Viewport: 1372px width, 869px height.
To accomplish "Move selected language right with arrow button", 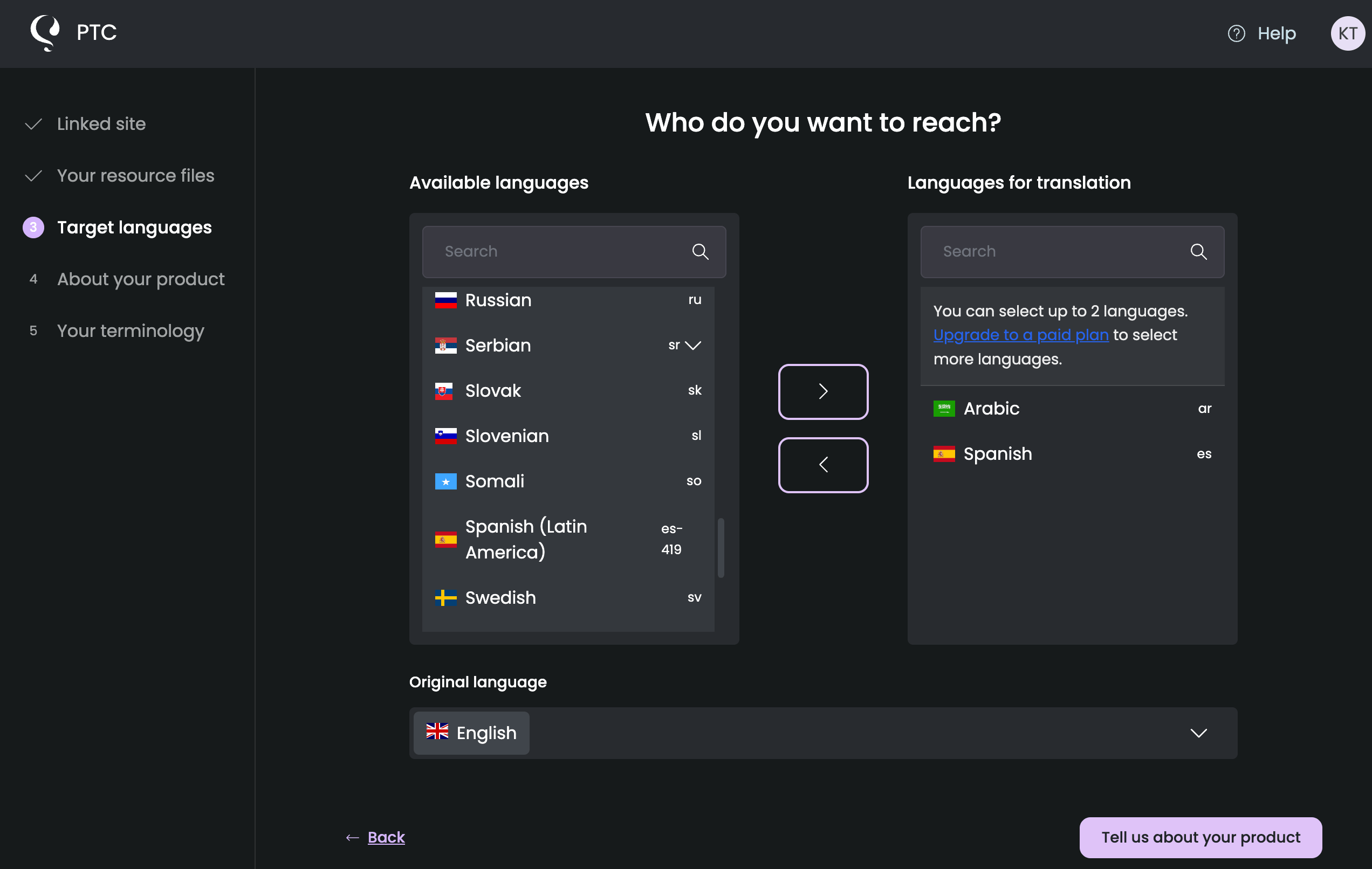I will point(824,392).
